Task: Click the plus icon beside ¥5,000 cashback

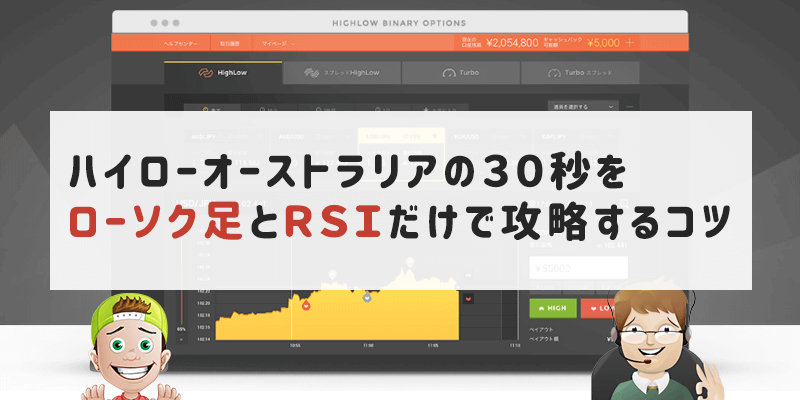Action: point(630,43)
